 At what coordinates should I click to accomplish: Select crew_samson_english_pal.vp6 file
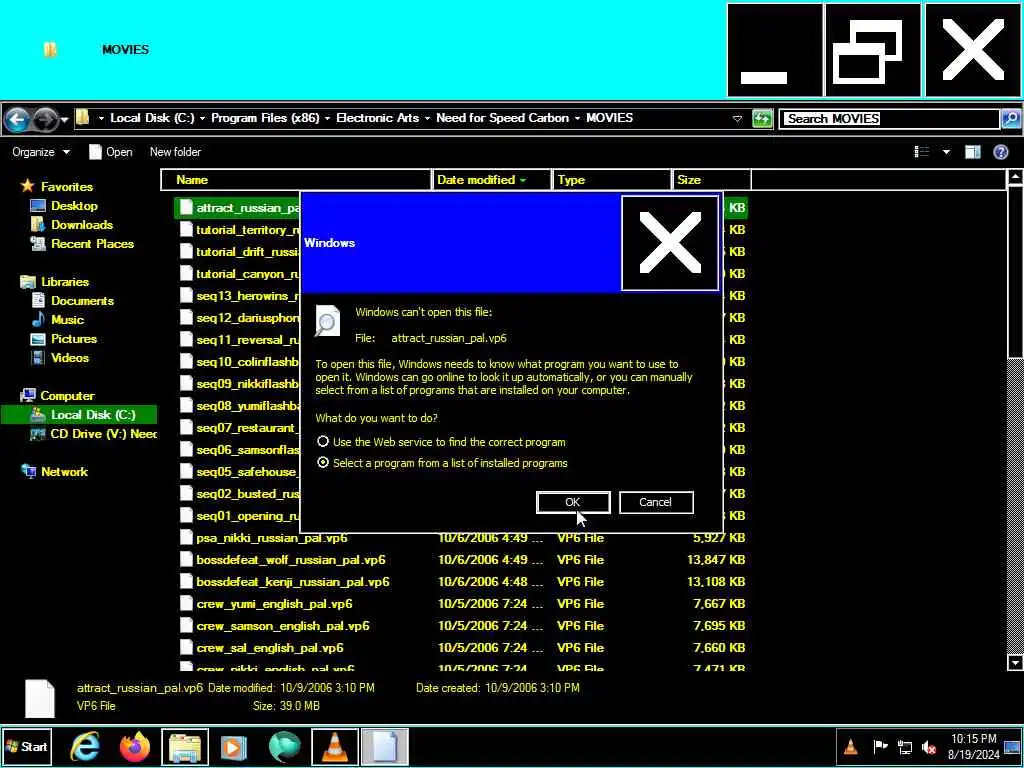click(x=283, y=626)
